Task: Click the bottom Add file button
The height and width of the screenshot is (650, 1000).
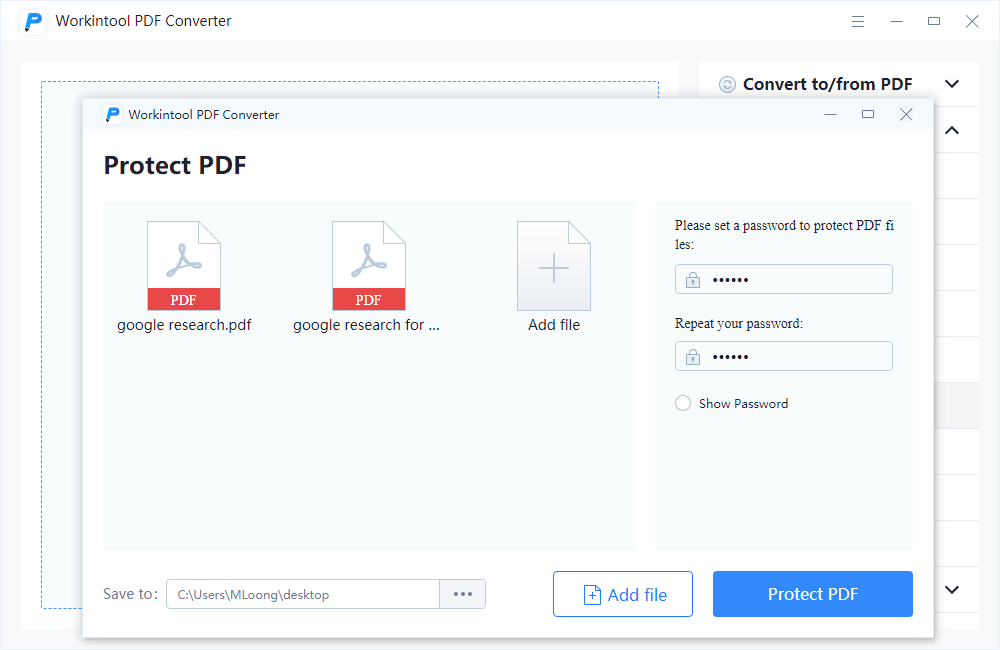Action: click(x=622, y=594)
